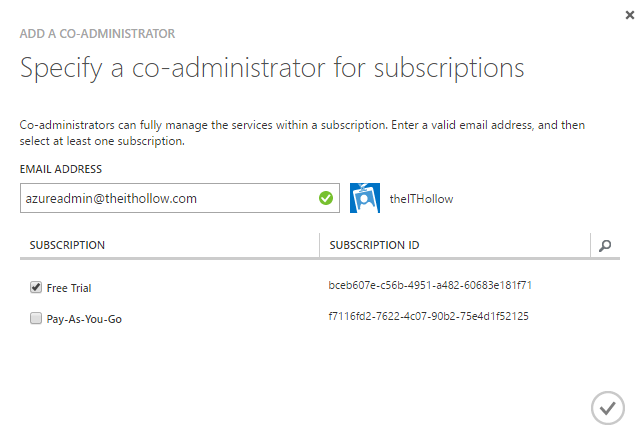
Task: Enable the Pay-As-You-Go checkbox
Action: [36, 319]
